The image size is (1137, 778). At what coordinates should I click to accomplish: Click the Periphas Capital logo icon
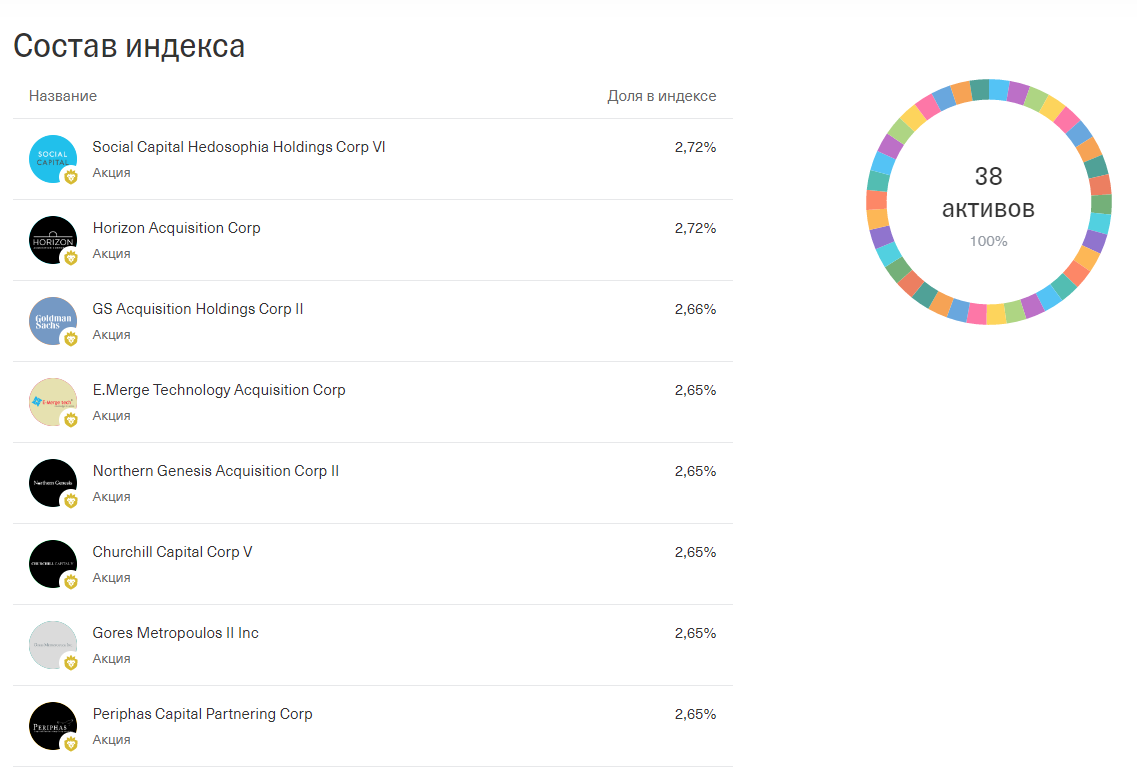point(53,726)
